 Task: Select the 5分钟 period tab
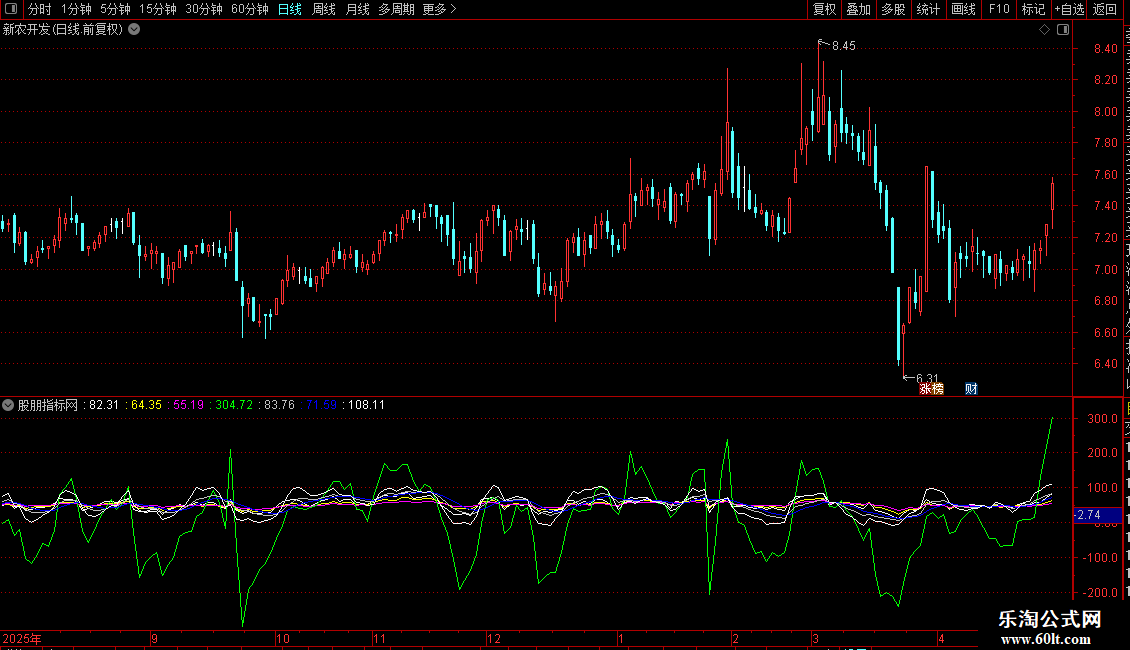115,9
